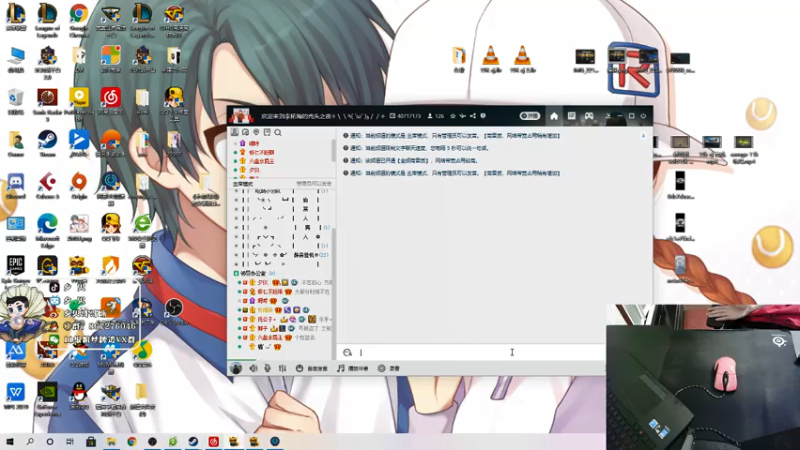Open search in the YY left panel
The width and height of the screenshot is (800, 450).
click(278, 133)
